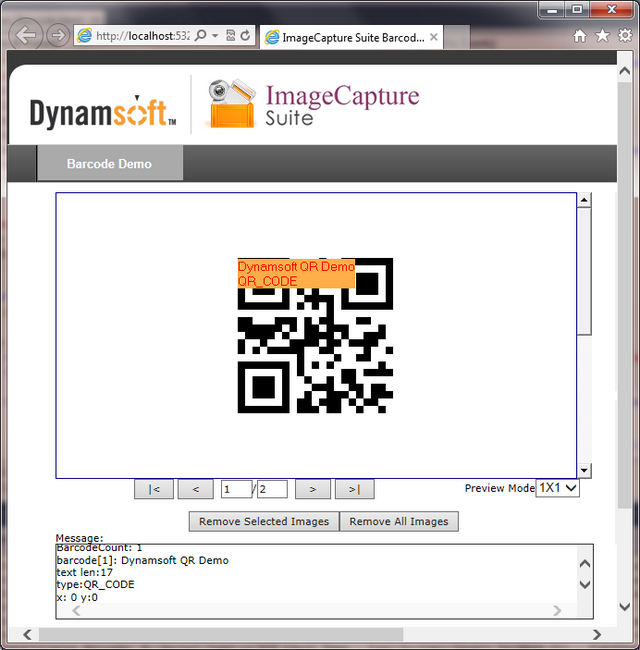Click the 'type:QR_CODE' message line
This screenshot has height=650, width=640.
click(96, 585)
